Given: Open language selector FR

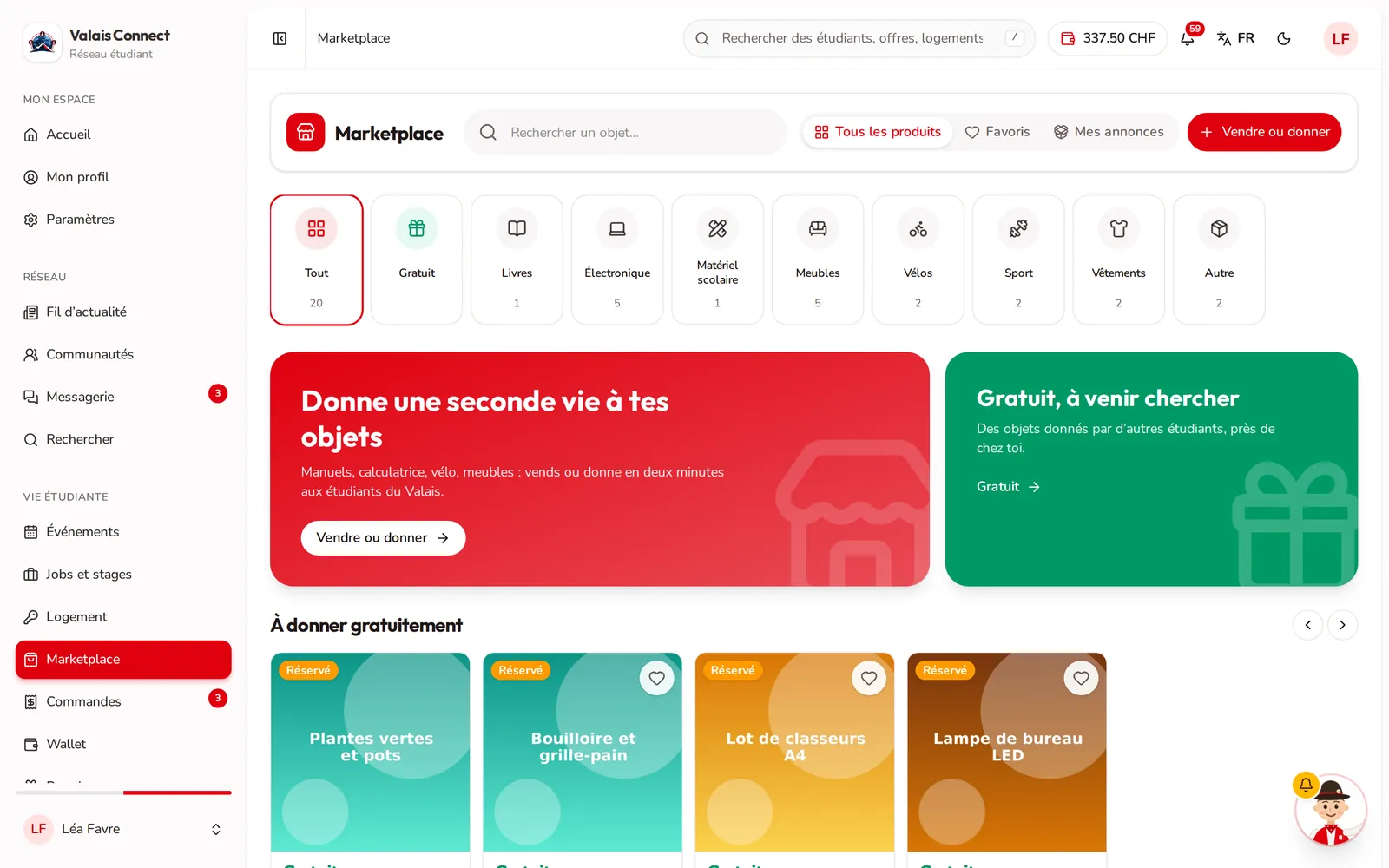Looking at the screenshot, I should tap(1235, 38).
